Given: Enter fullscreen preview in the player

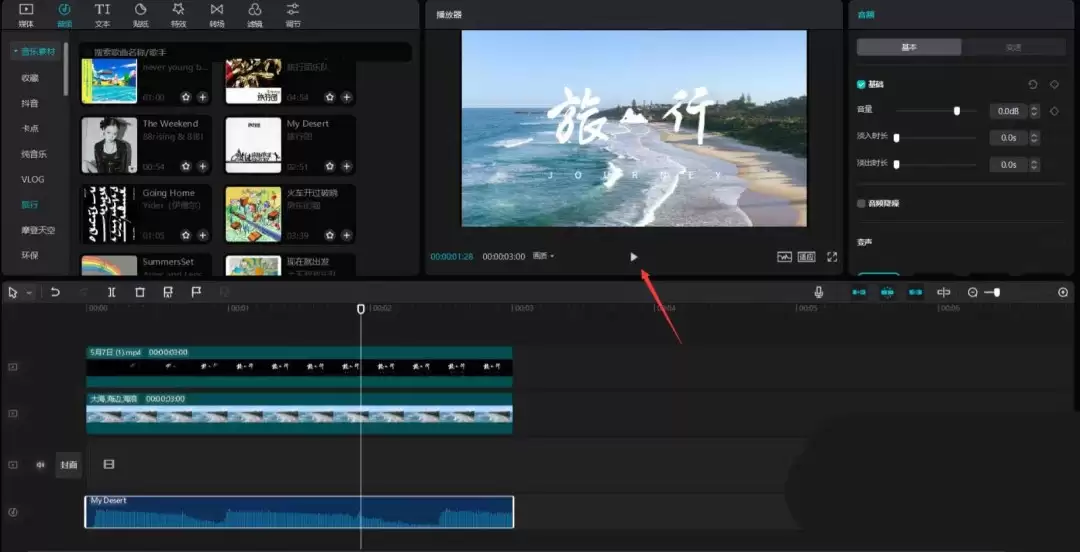Looking at the screenshot, I should (832, 257).
